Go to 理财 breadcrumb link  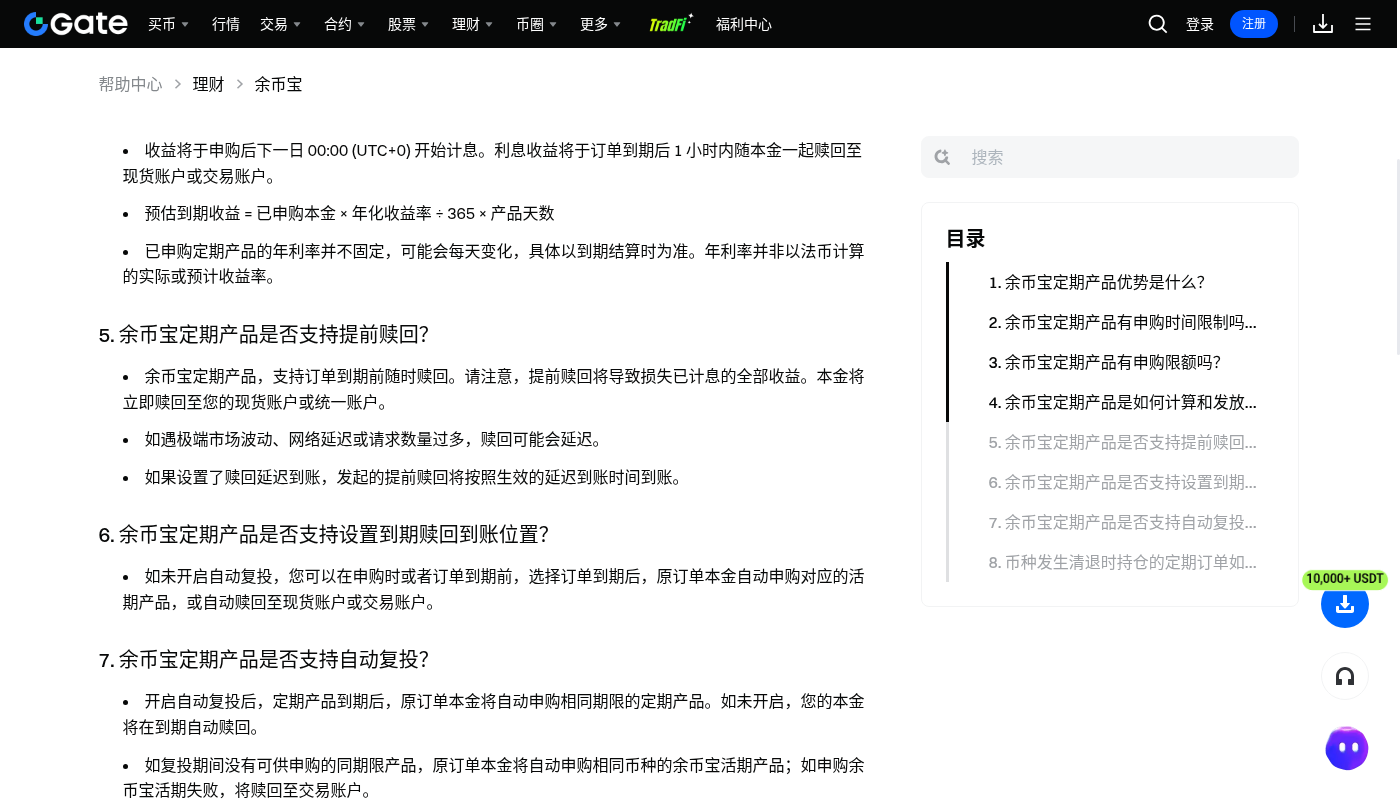click(x=208, y=84)
